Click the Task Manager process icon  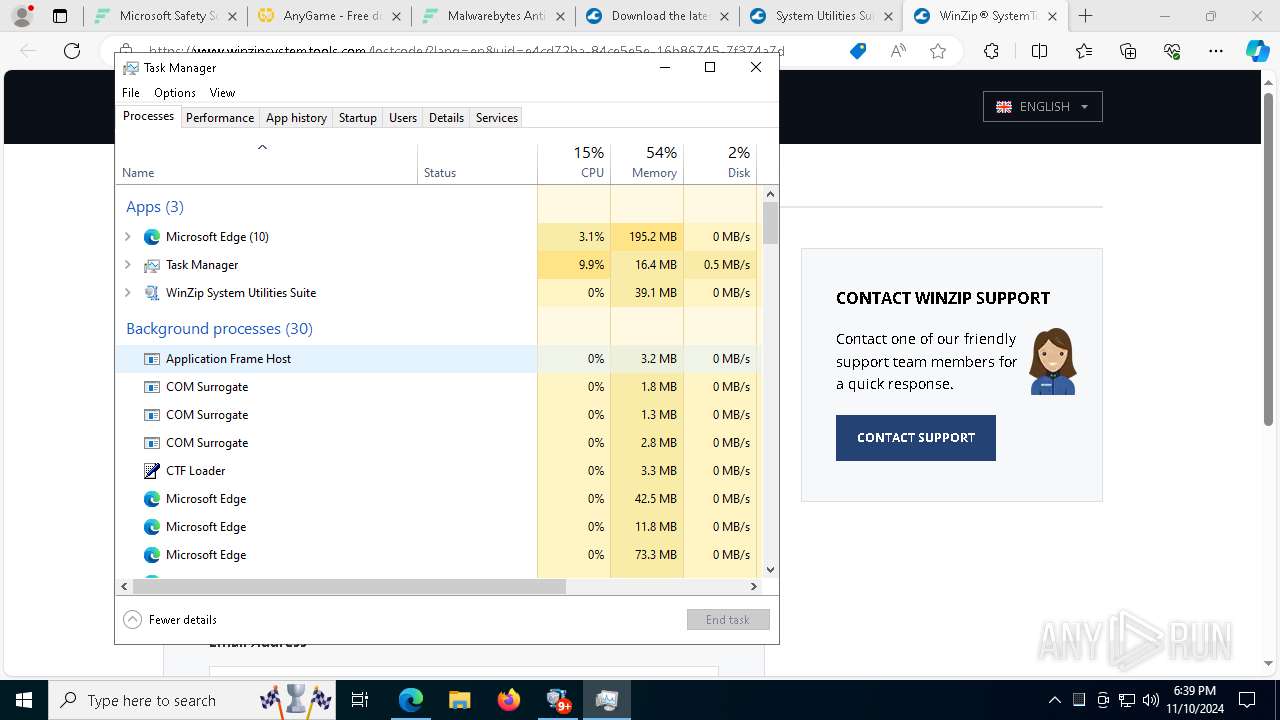click(x=152, y=265)
